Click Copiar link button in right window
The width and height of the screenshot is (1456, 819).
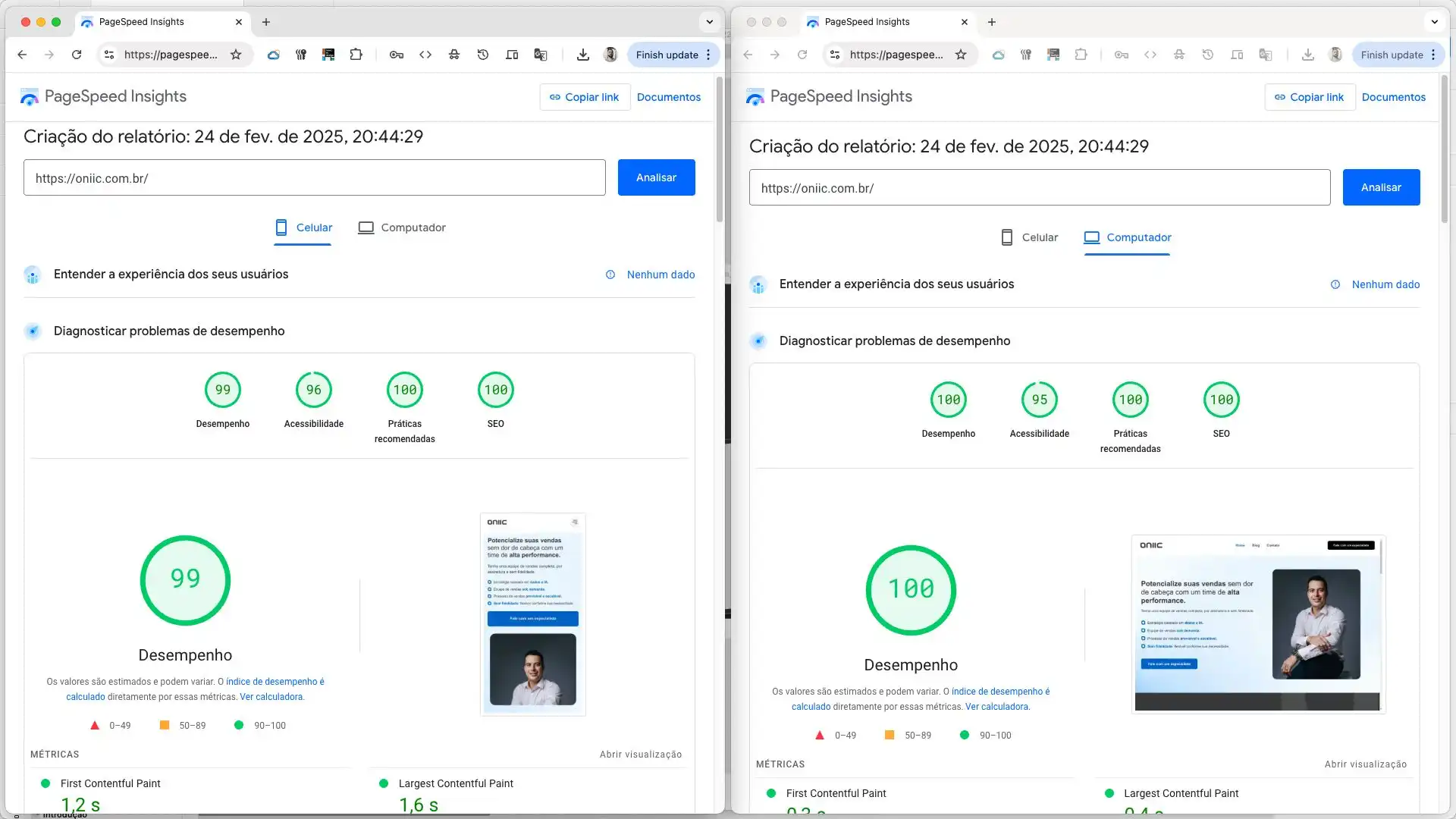coord(1309,97)
